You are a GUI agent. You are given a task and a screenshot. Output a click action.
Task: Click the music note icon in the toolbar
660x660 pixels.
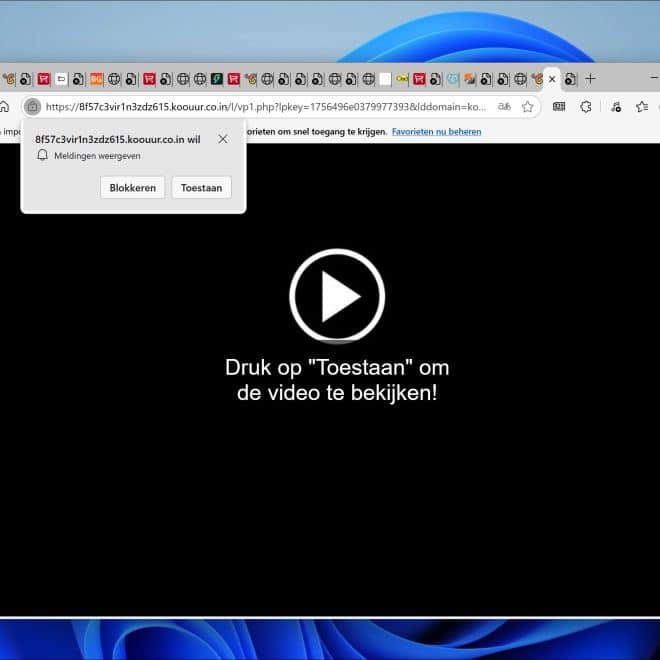pyautogui.click(x=616, y=107)
